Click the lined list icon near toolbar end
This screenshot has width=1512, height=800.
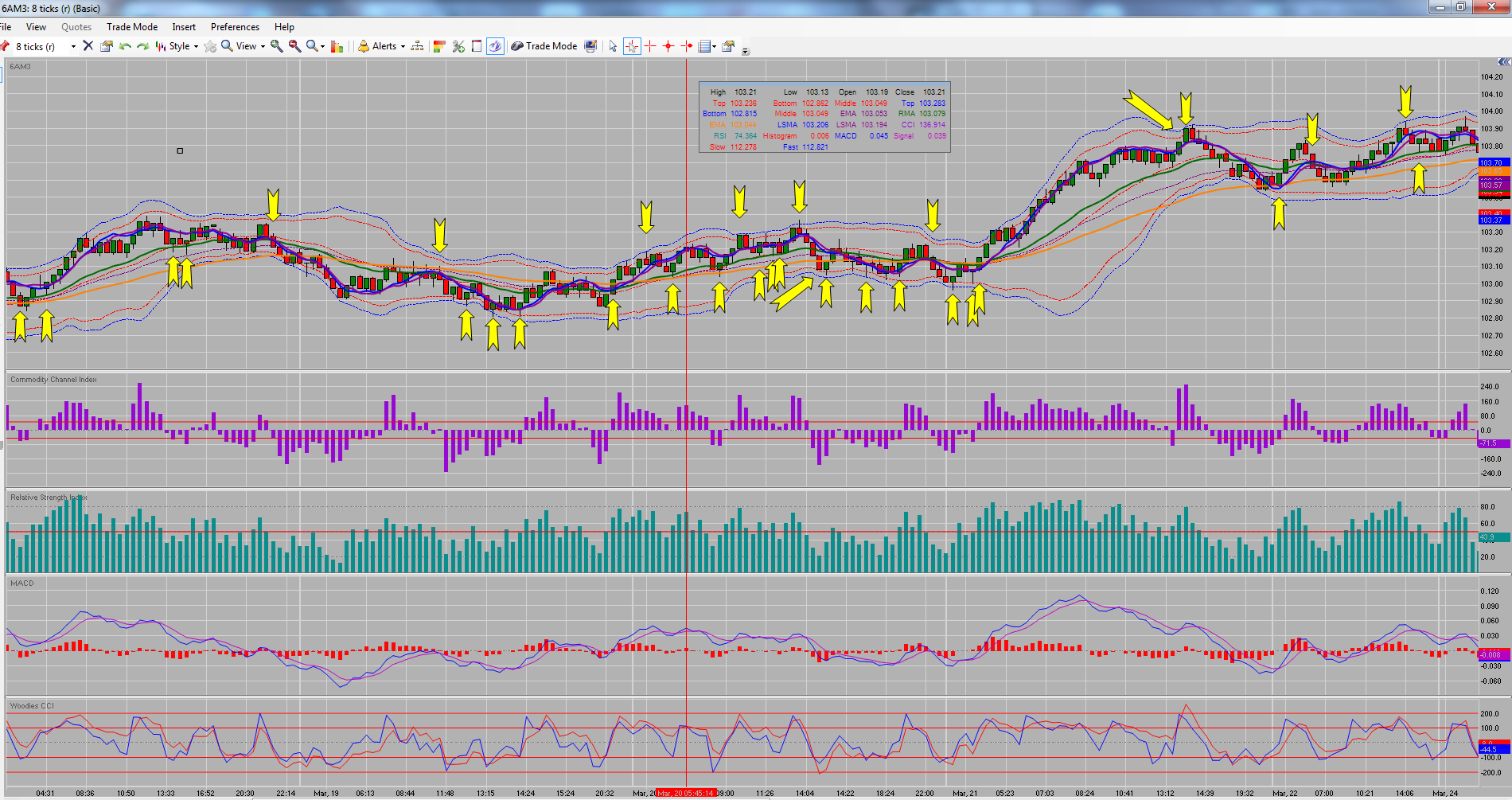tap(704, 46)
